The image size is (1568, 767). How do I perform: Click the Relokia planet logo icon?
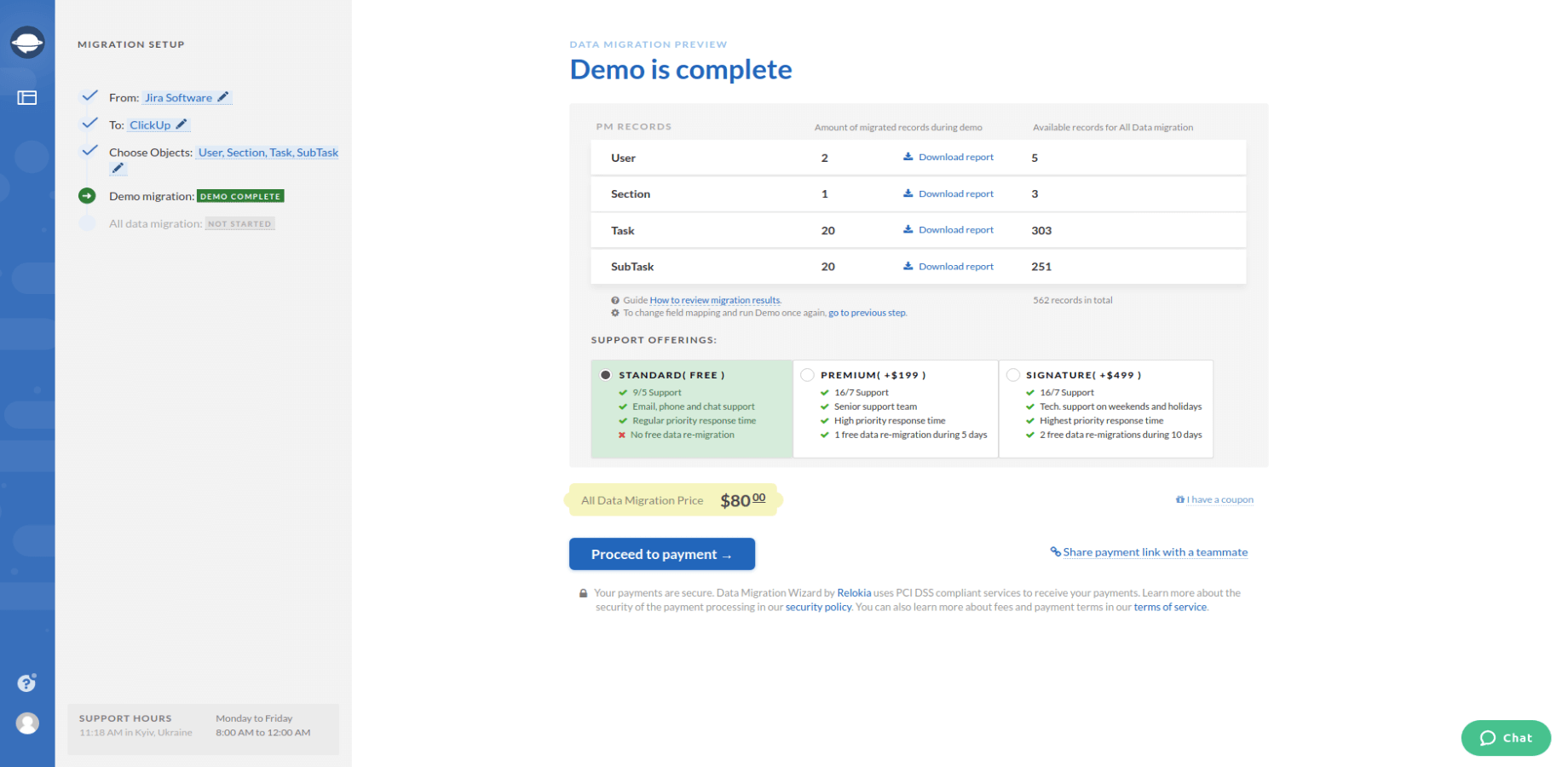pos(27,42)
